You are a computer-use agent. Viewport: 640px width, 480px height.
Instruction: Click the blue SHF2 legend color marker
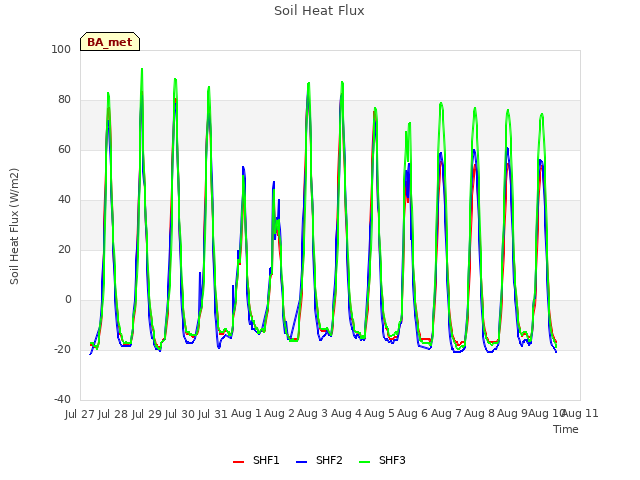301,462
